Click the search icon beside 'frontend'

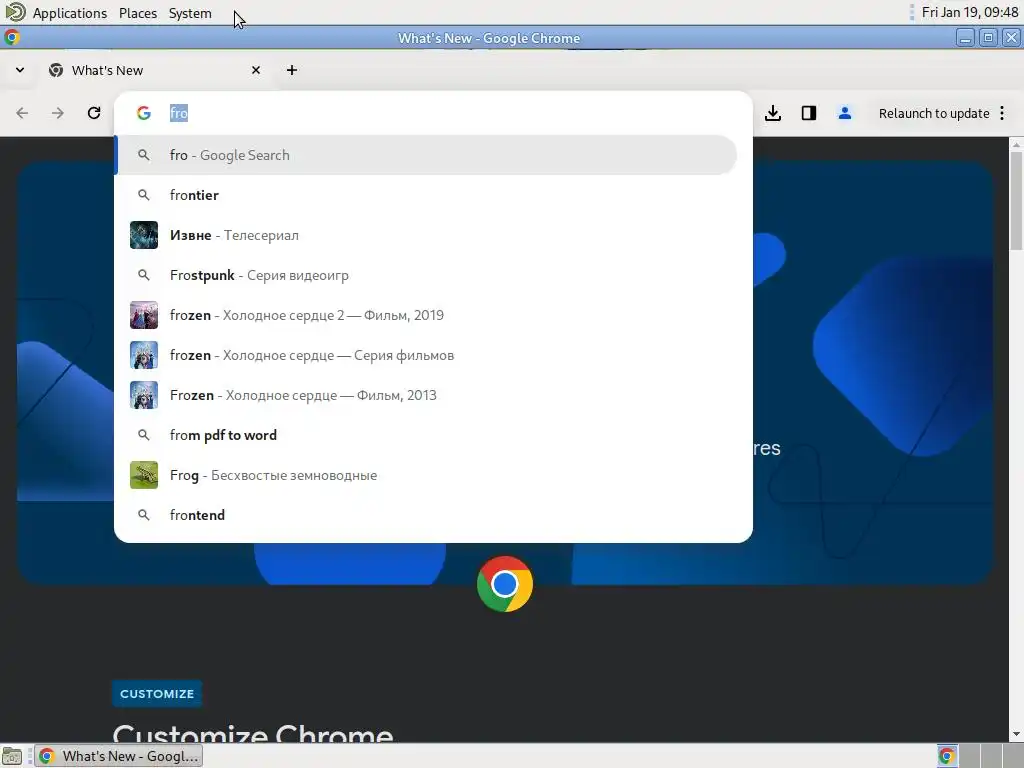tap(144, 515)
